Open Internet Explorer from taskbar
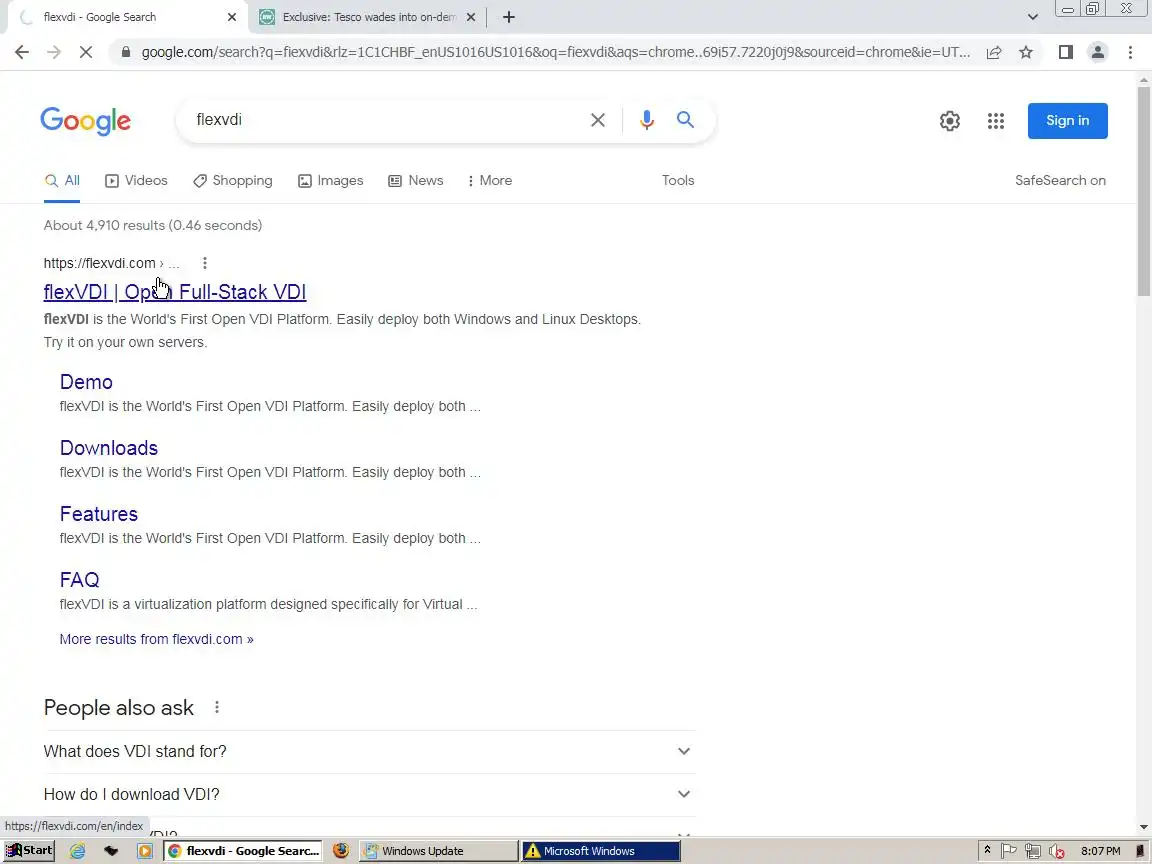 pos(77,851)
